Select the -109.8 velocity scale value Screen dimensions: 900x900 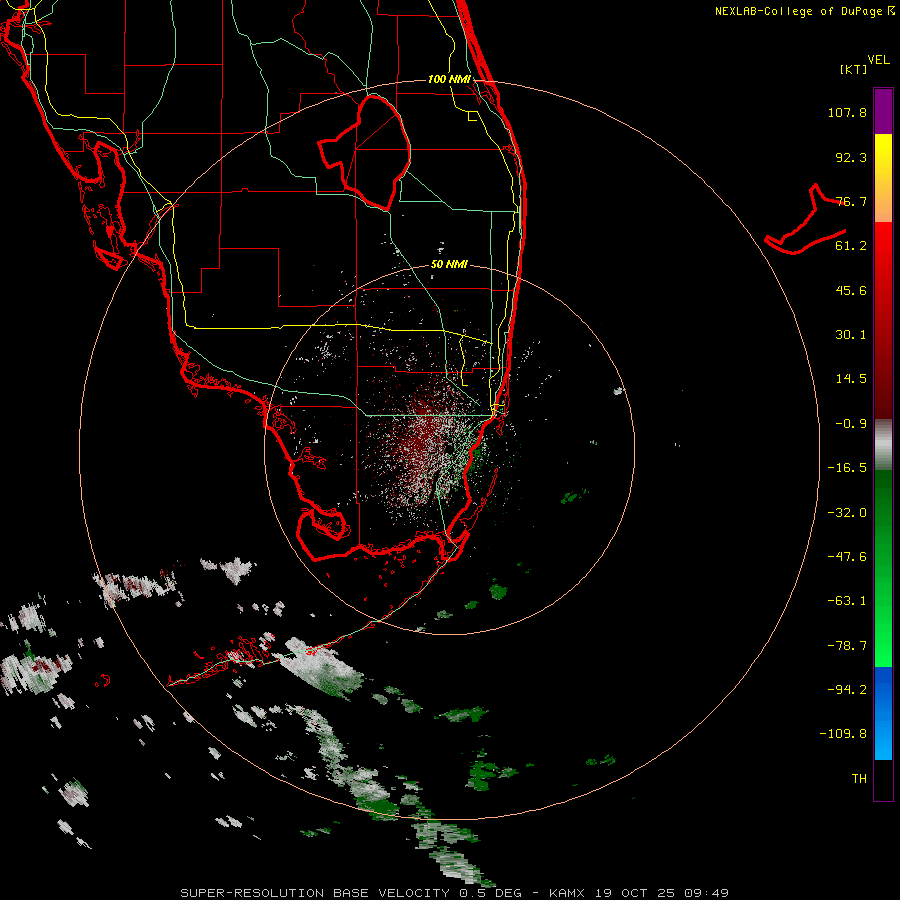tap(843, 734)
